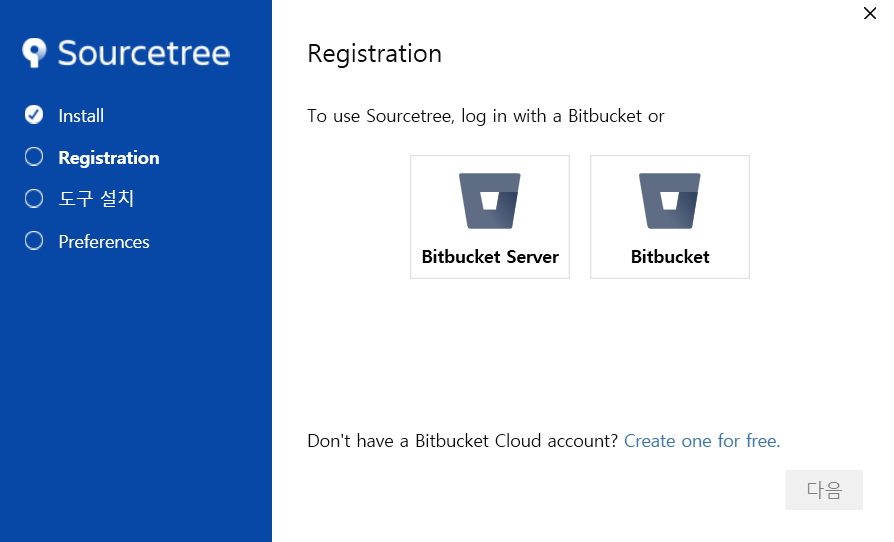This screenshot has width=894, height=542.
Task: Select the Bitbucket Server login option
Action: click(x=490, y=217)
